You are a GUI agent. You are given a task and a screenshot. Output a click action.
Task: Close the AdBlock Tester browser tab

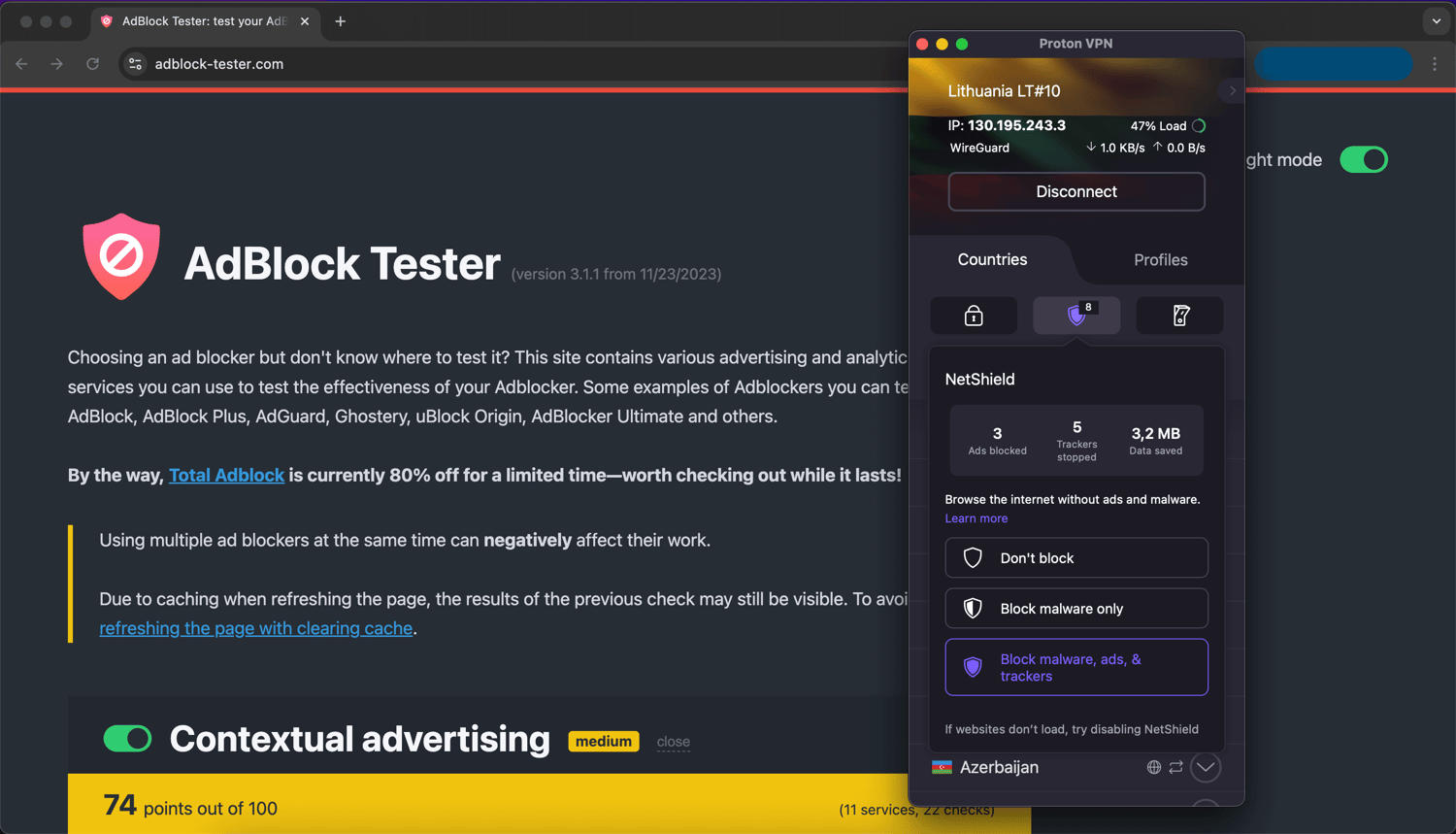click(305, 21)
